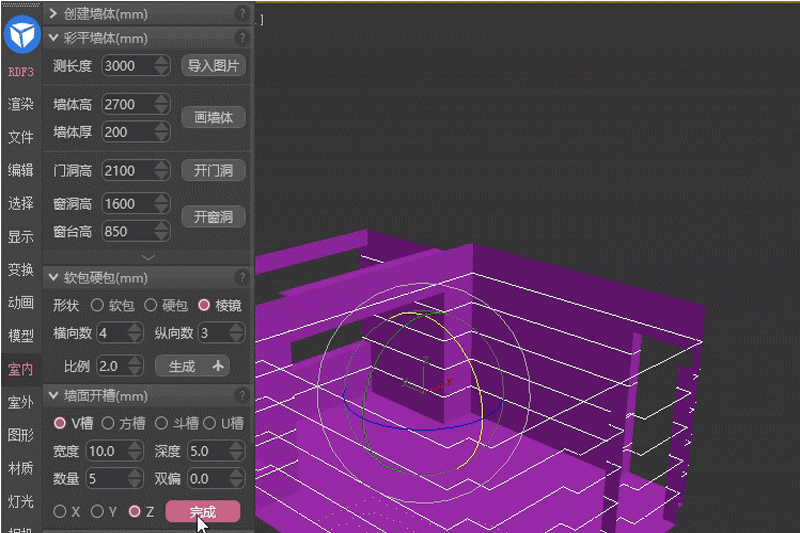Open help for 彩平墙体 section

point(241,38)
